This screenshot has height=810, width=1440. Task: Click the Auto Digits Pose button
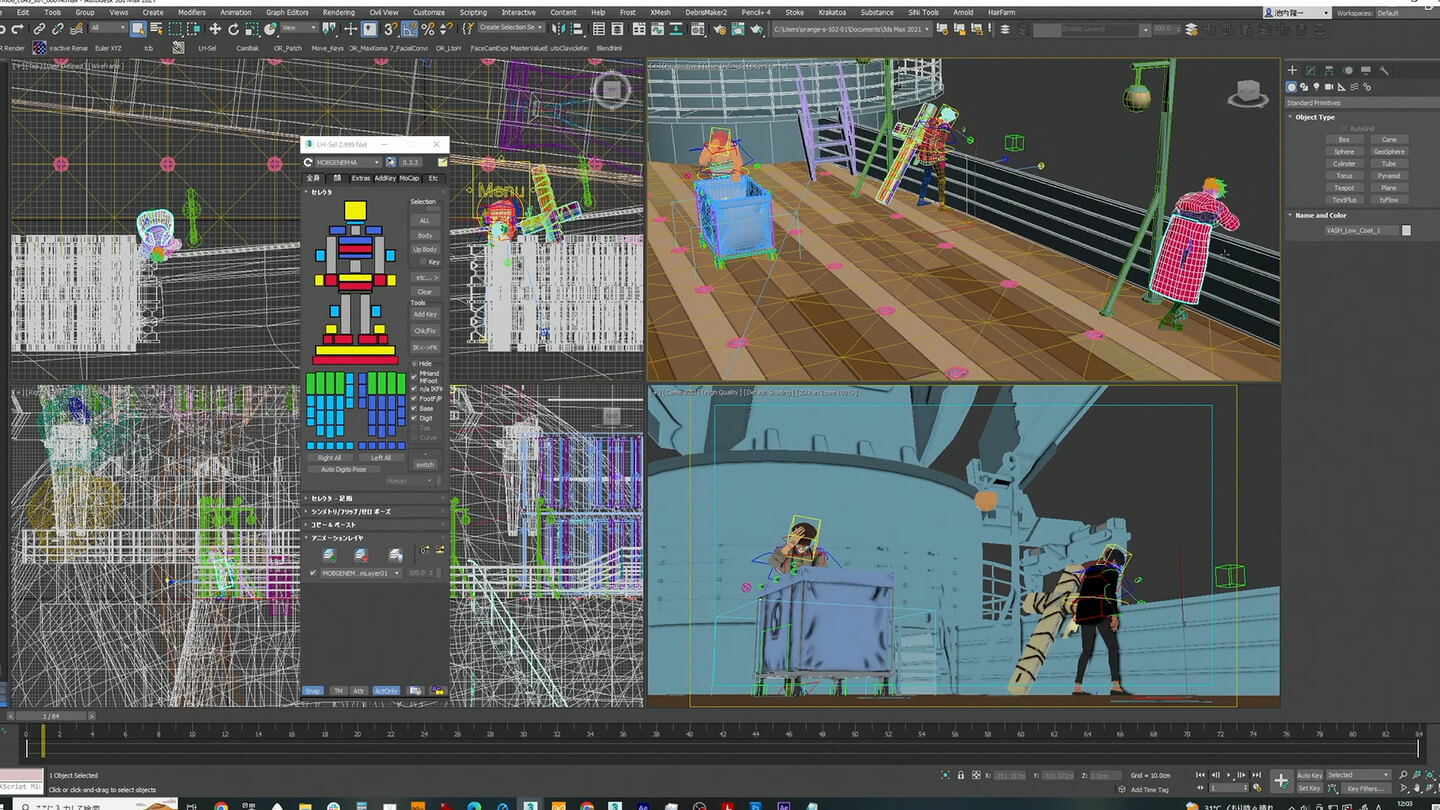(343, 469)
